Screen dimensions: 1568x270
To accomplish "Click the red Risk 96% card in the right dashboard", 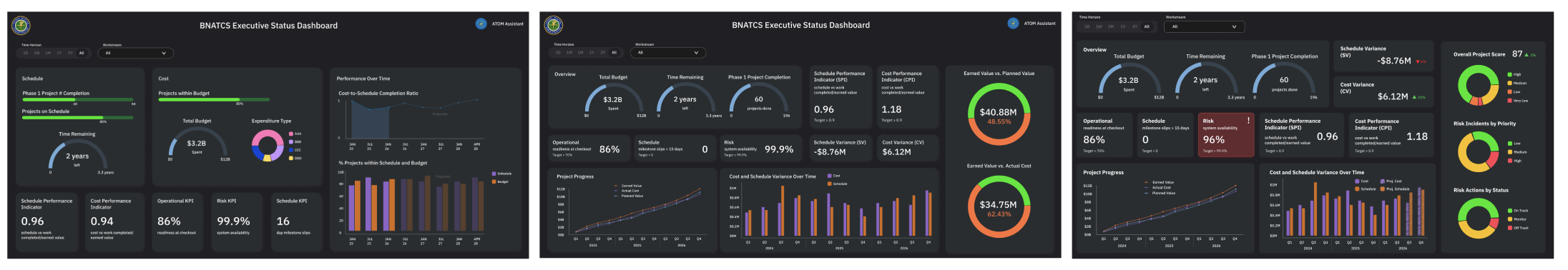I will [1226, 135].
